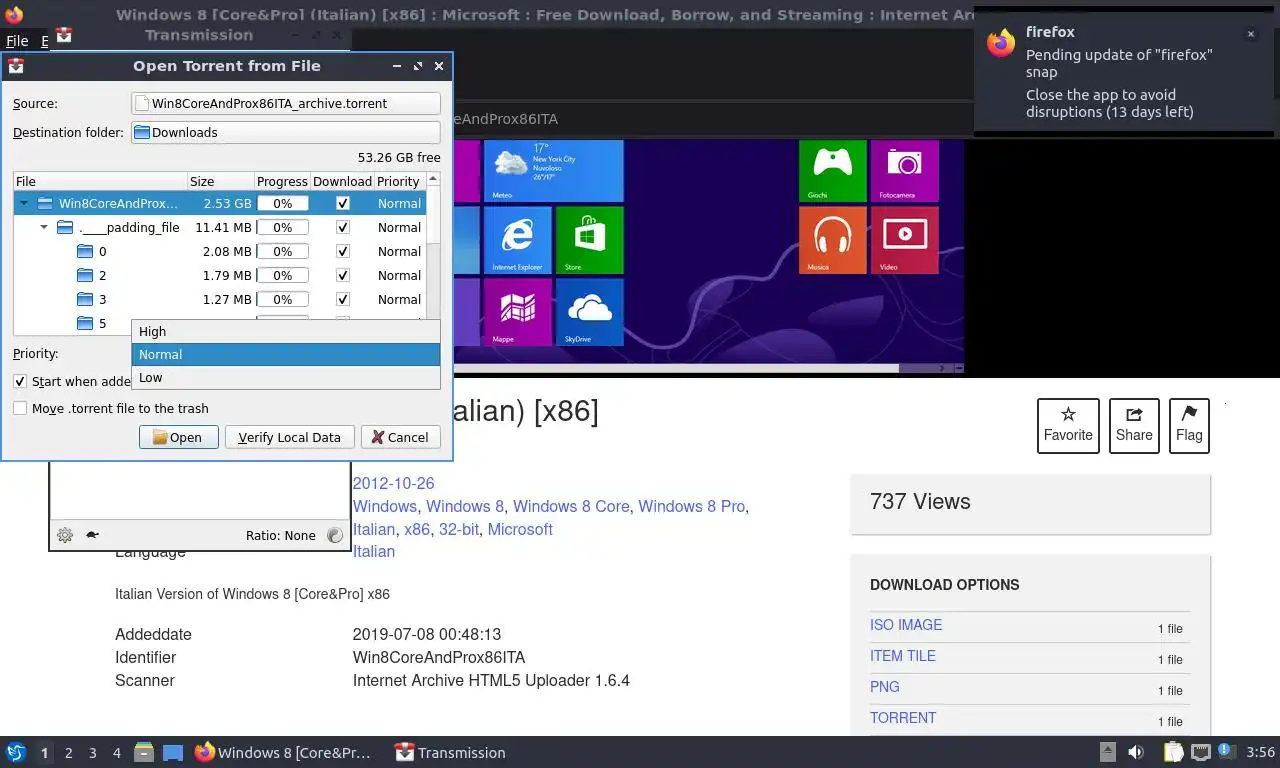Click the removable media eject tray icon
Screen dimensions: 1280x768
tap(1108, 752)
